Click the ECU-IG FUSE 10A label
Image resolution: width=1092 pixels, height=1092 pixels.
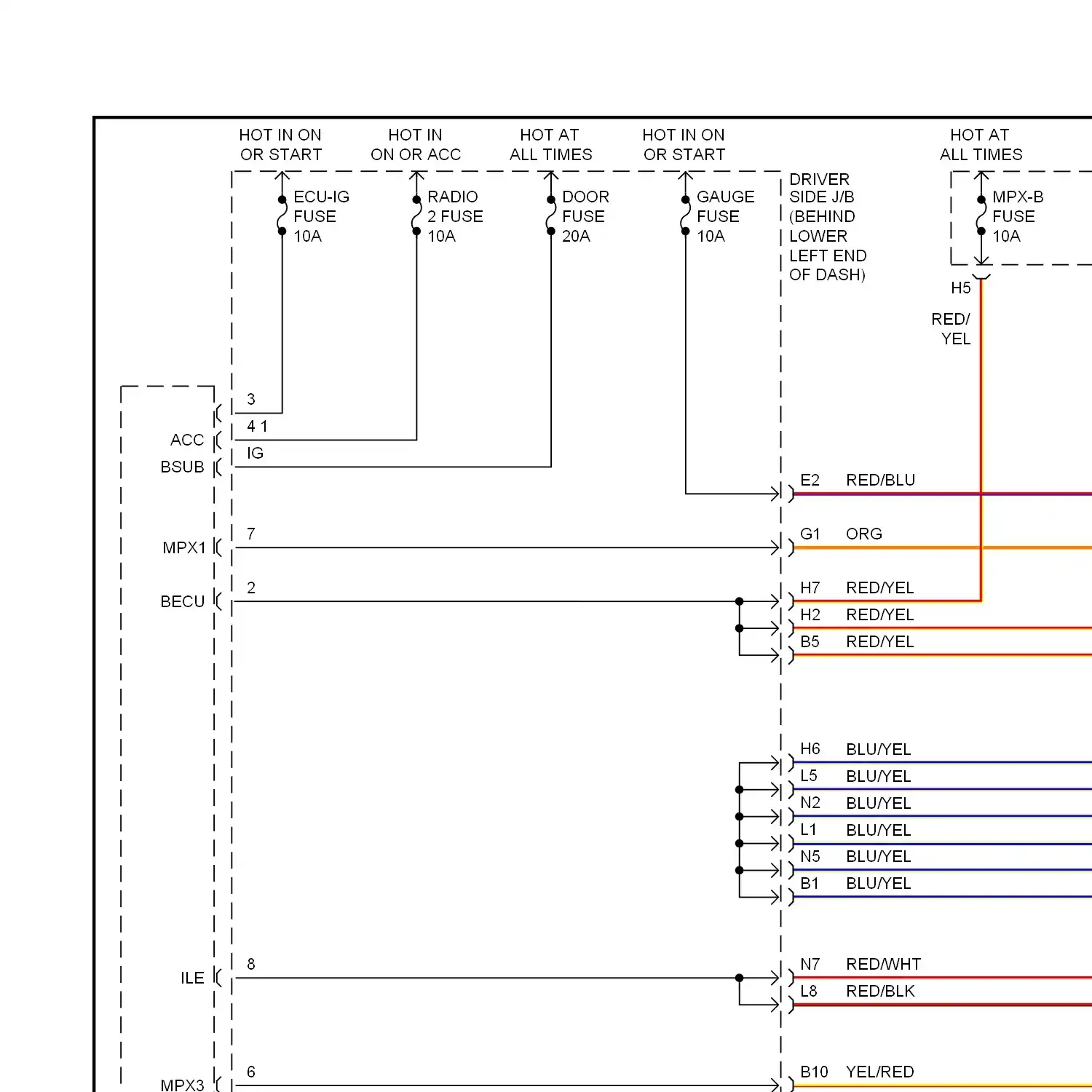[321, 216]
